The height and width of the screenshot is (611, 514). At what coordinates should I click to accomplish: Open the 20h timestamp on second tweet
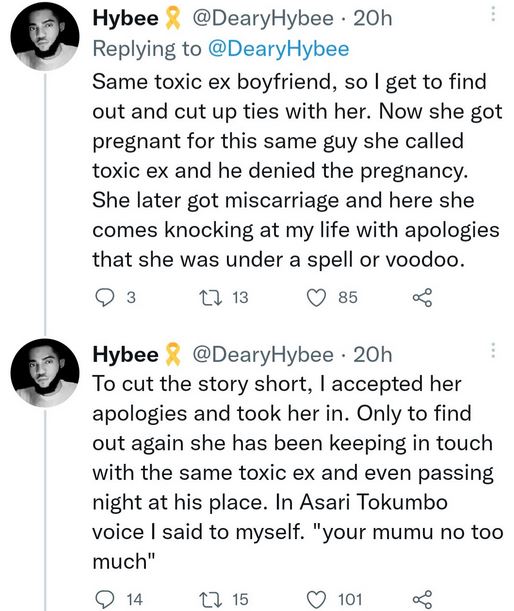pos(373,355)
